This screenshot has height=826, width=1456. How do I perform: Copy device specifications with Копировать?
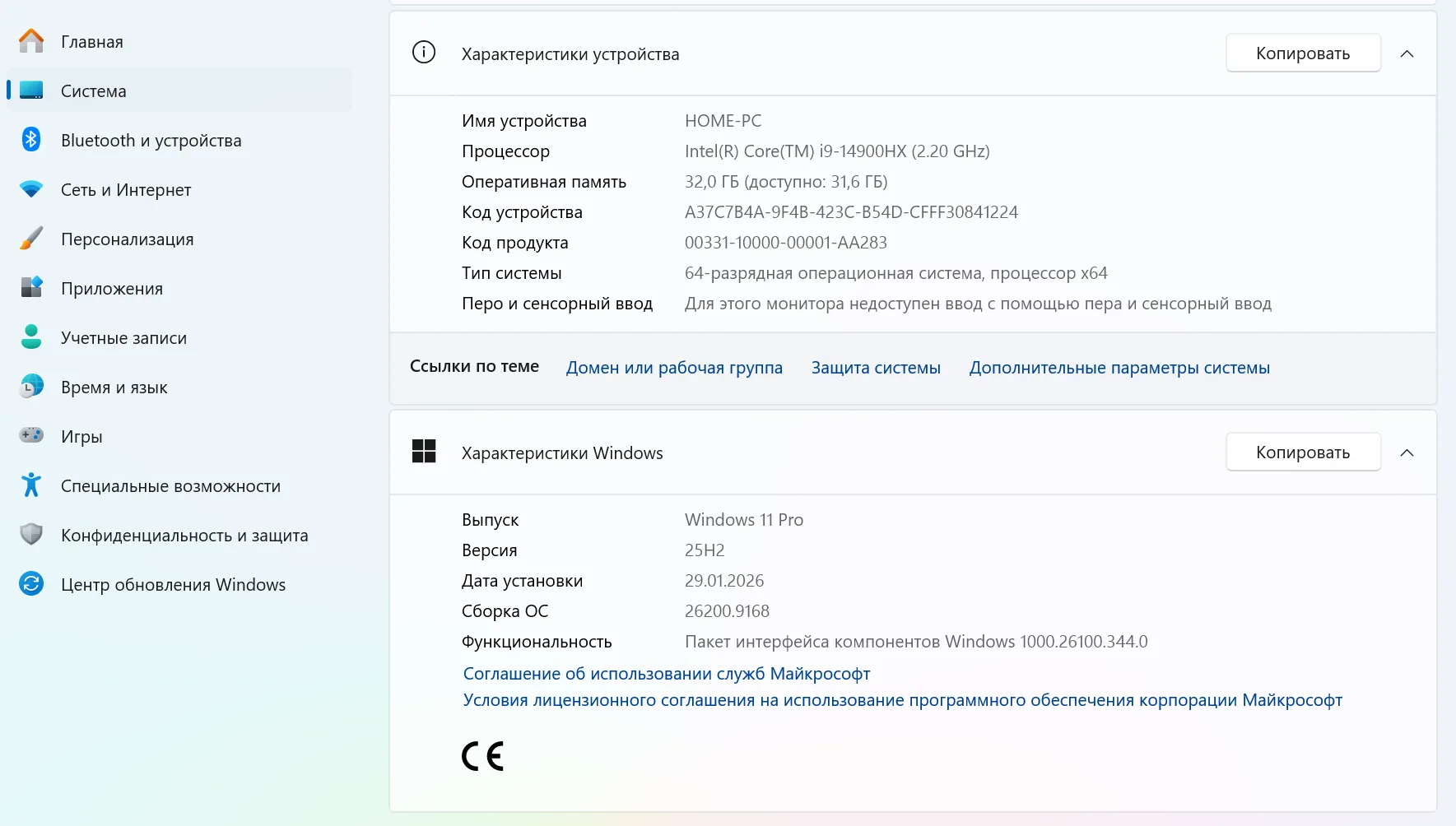coord(1303,53)
